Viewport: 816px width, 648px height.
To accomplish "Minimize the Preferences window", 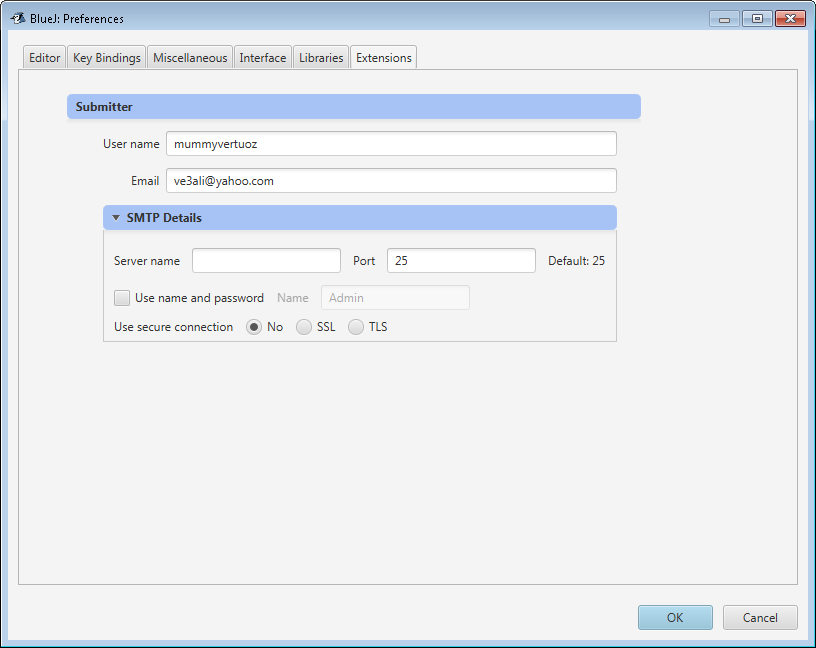I will (724, 18).
